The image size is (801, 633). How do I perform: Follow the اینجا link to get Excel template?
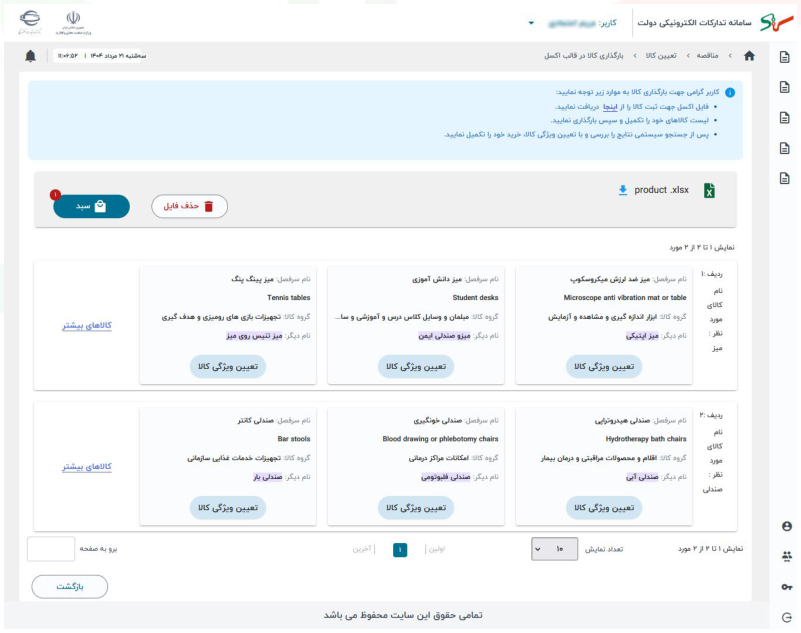point(610,107)
